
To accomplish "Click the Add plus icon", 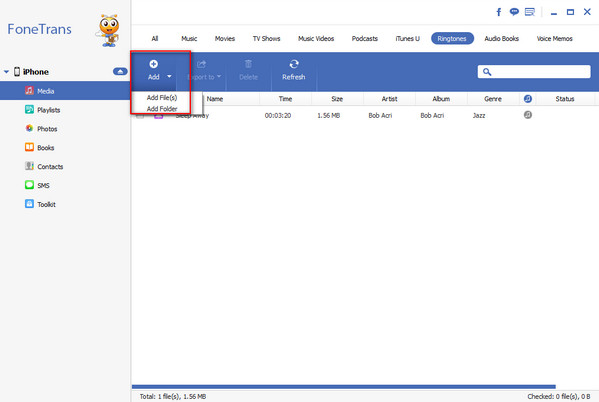I will (x=153, y=64).
